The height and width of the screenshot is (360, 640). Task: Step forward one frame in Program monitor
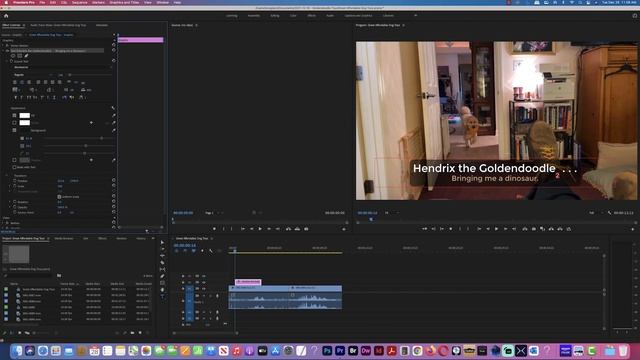505,229
